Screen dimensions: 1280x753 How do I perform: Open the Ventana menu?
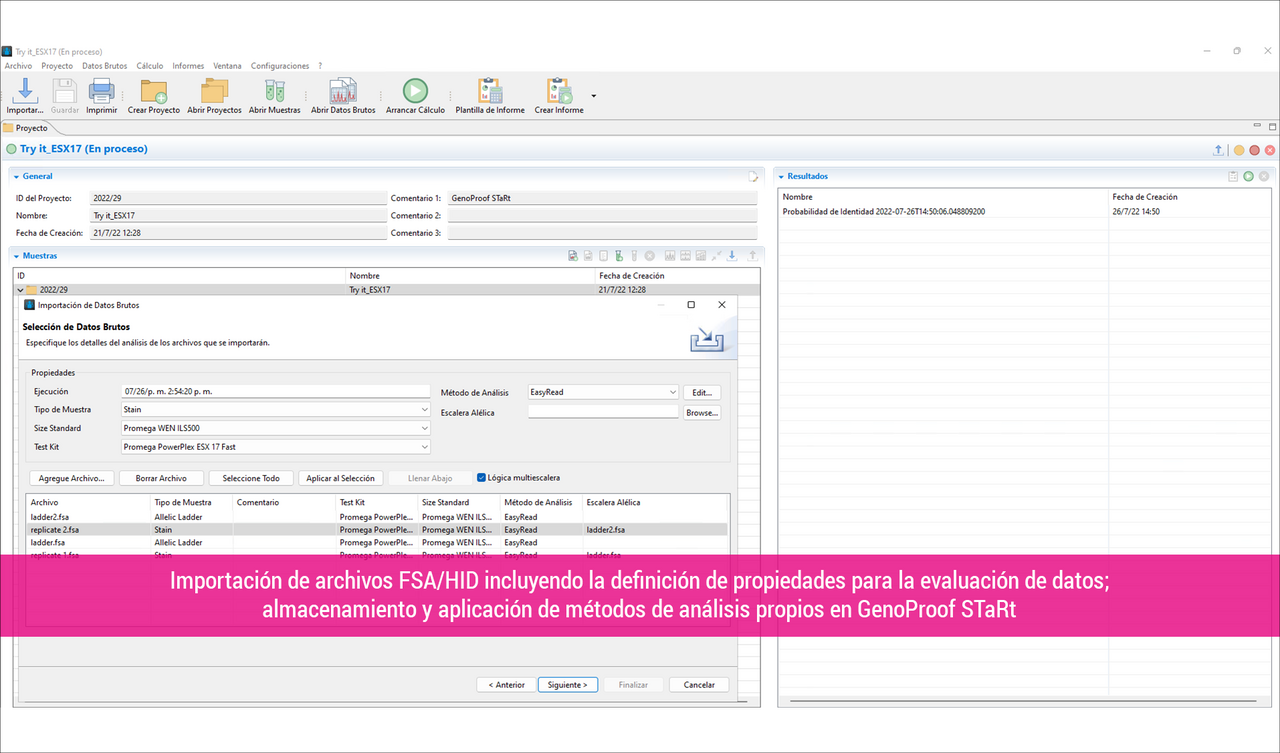(x=227, y=66)
